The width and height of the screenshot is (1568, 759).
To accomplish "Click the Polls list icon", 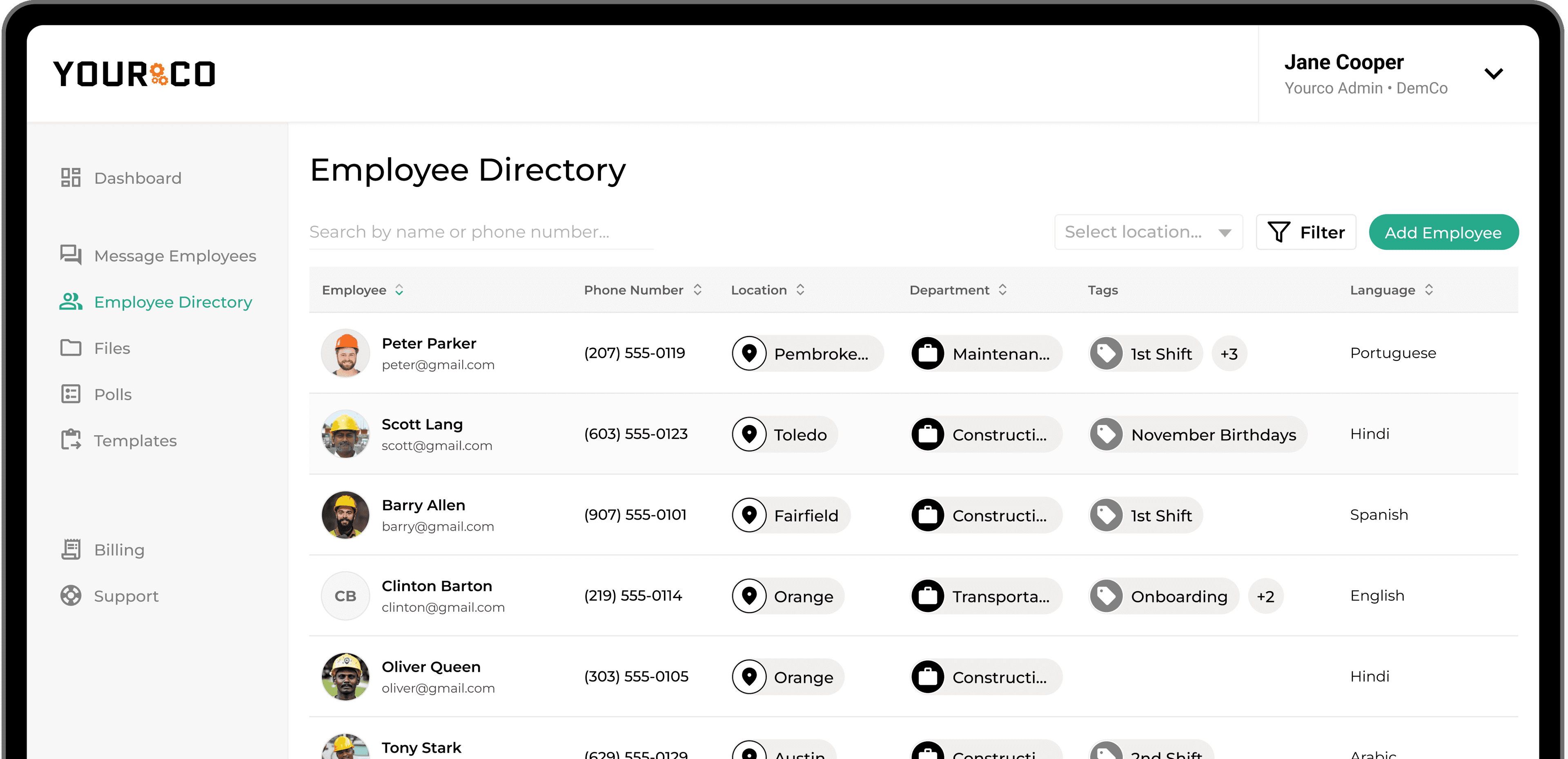I will point(71,394).
